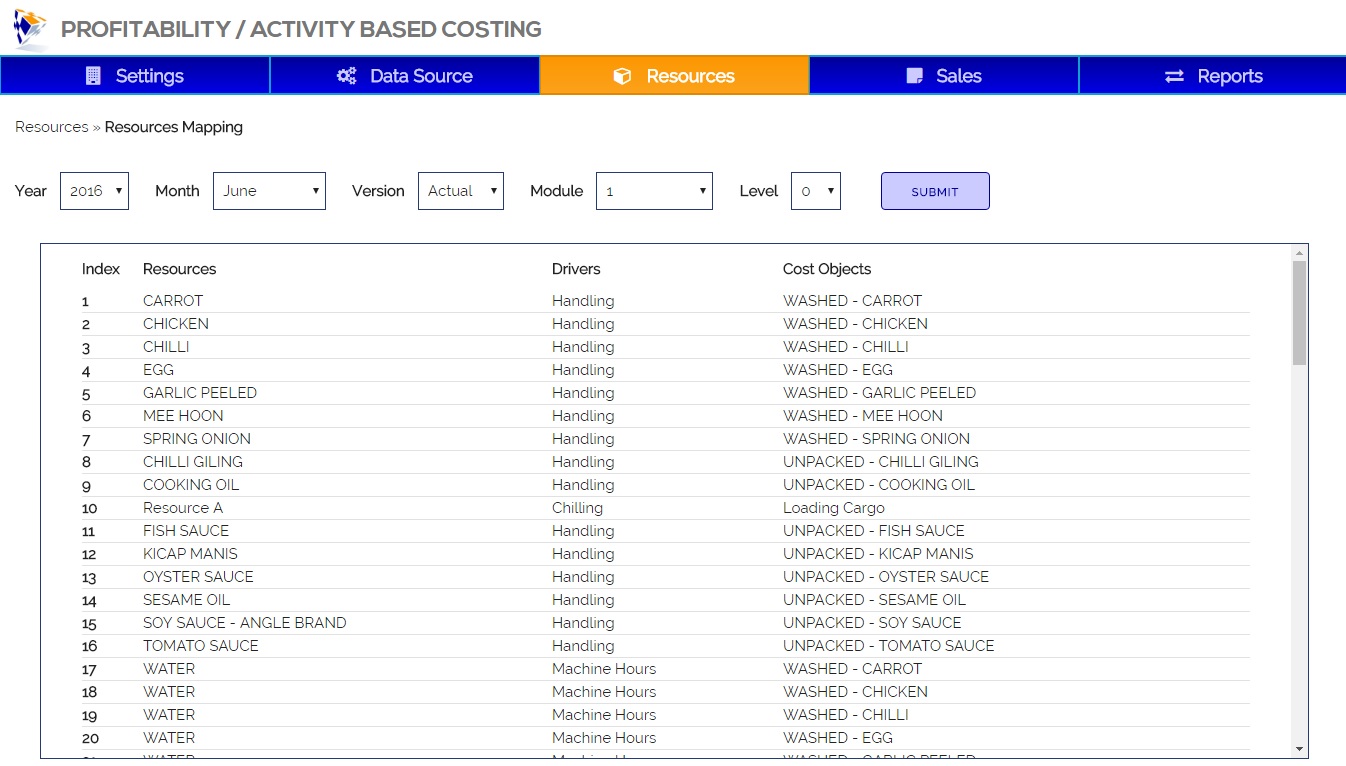Select the Resource A row
The image size is (1346, 766).
(x=183, y=508)
